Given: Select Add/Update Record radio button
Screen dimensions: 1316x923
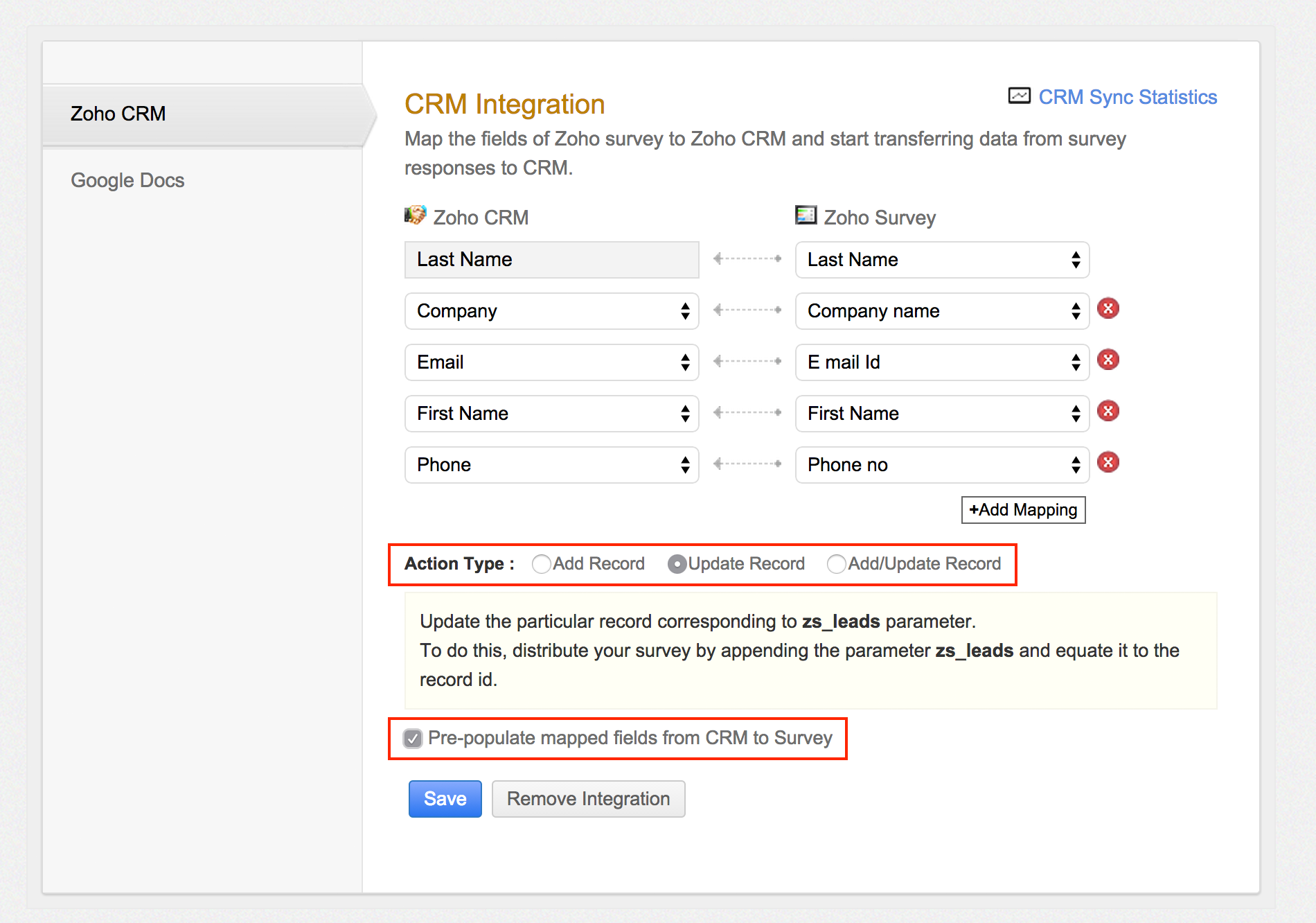Looking at the screenshot, I should (836, 564).
